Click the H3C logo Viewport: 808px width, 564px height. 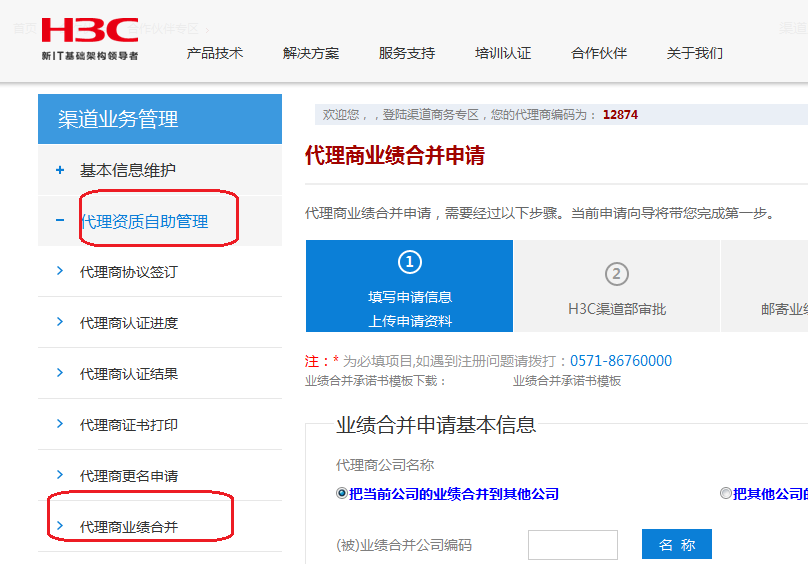90,38
